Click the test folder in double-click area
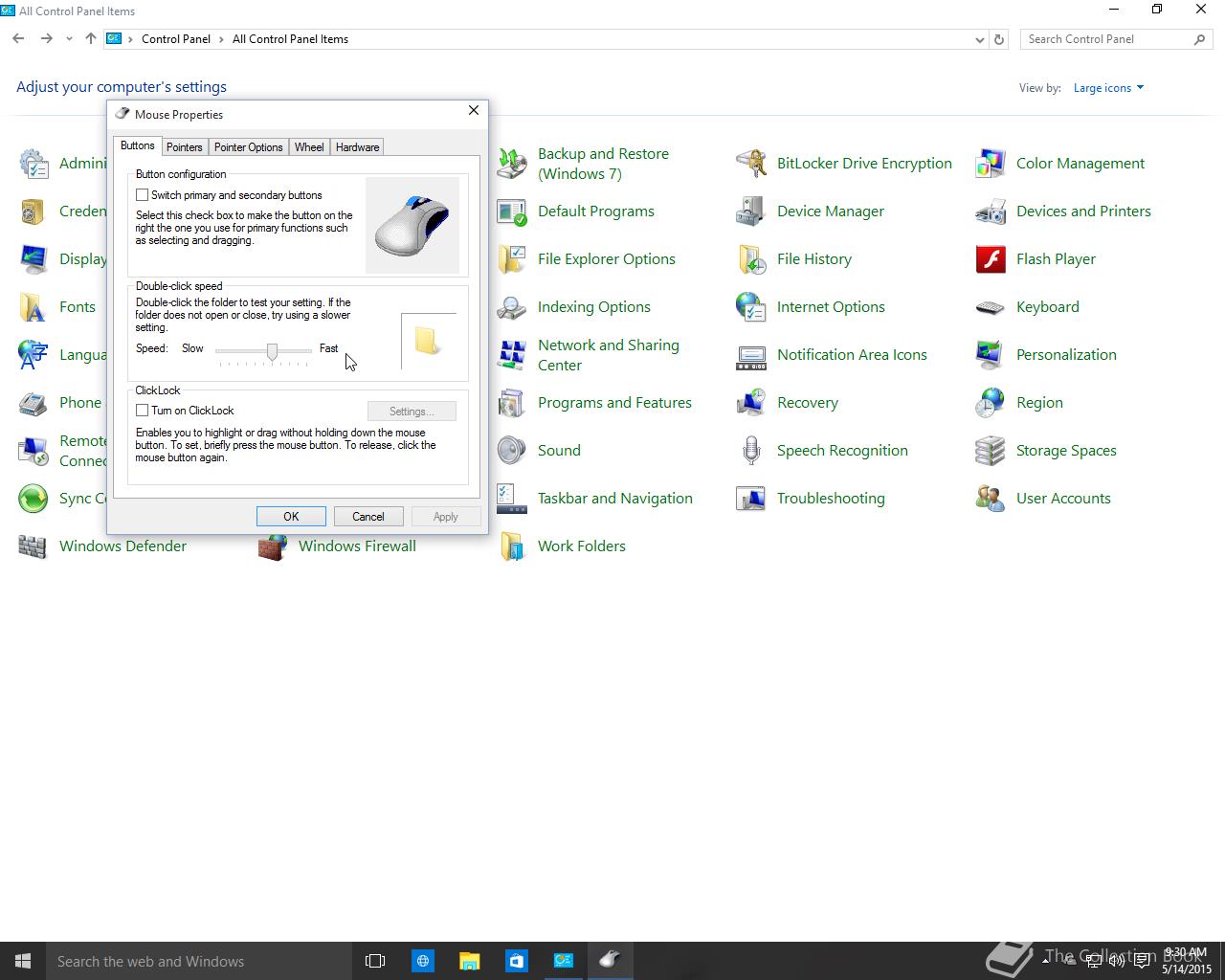This screenshot has height=980, width=1225. pos(427,341)
